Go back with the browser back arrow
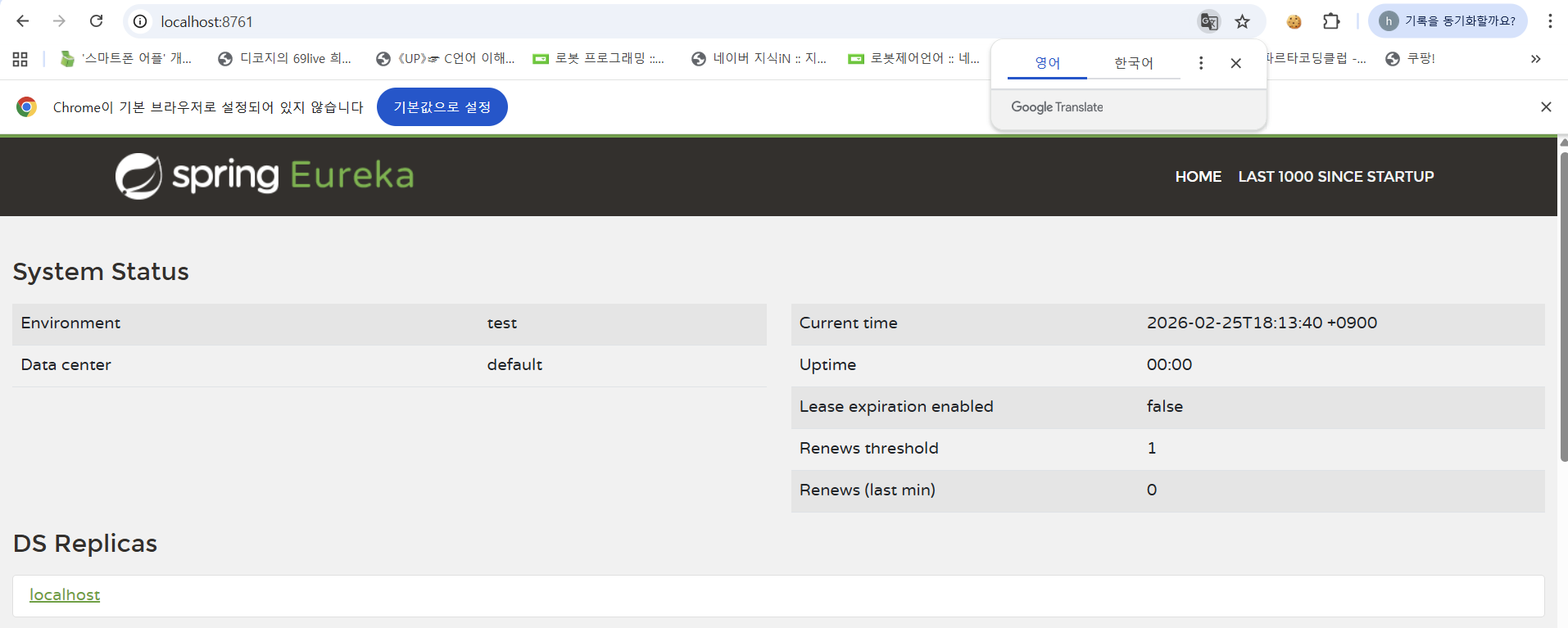 pyautogui.click(x=23, y=21)
